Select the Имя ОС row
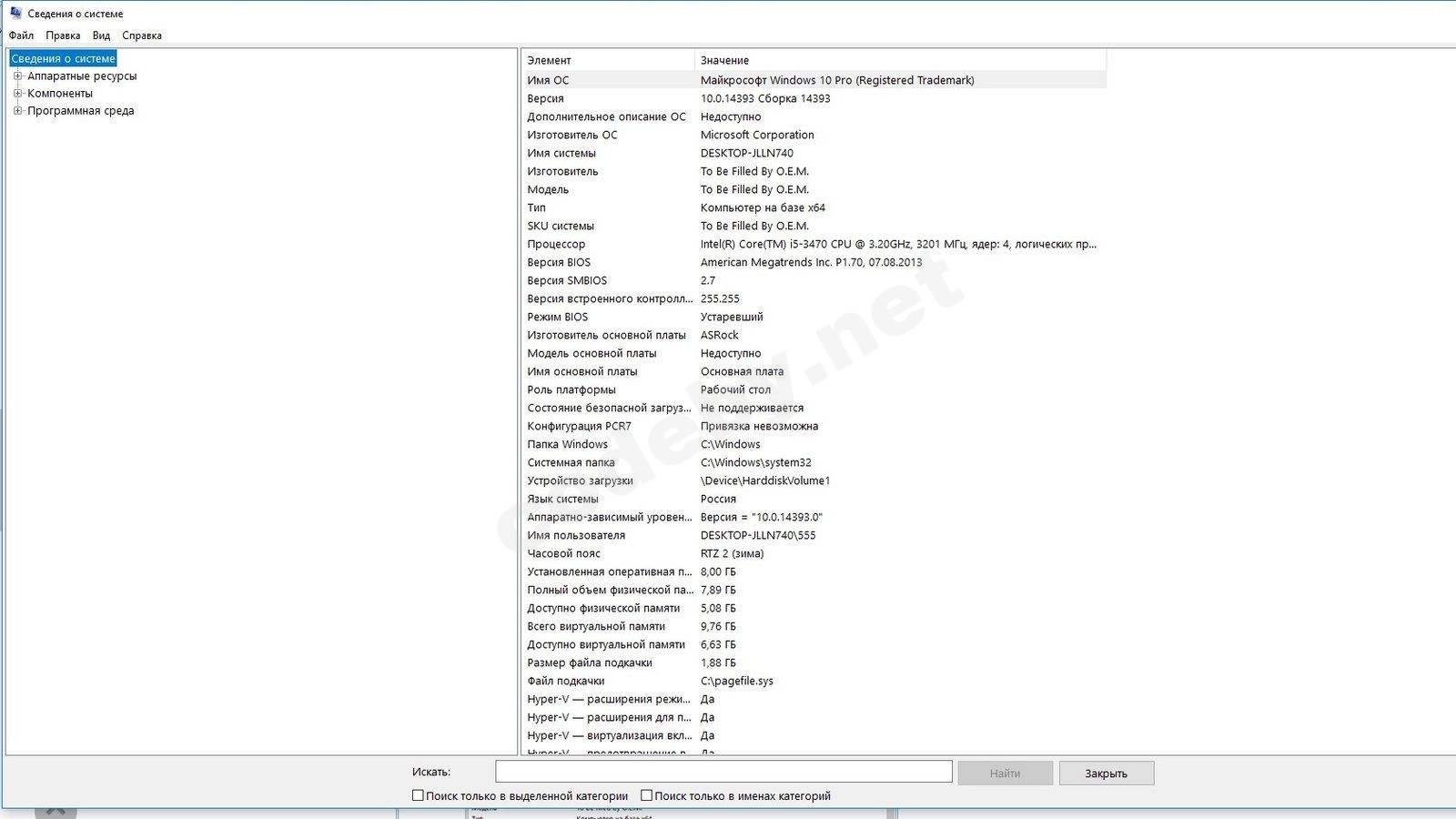Screen dimensions: 1456x819 coord(815,80)
